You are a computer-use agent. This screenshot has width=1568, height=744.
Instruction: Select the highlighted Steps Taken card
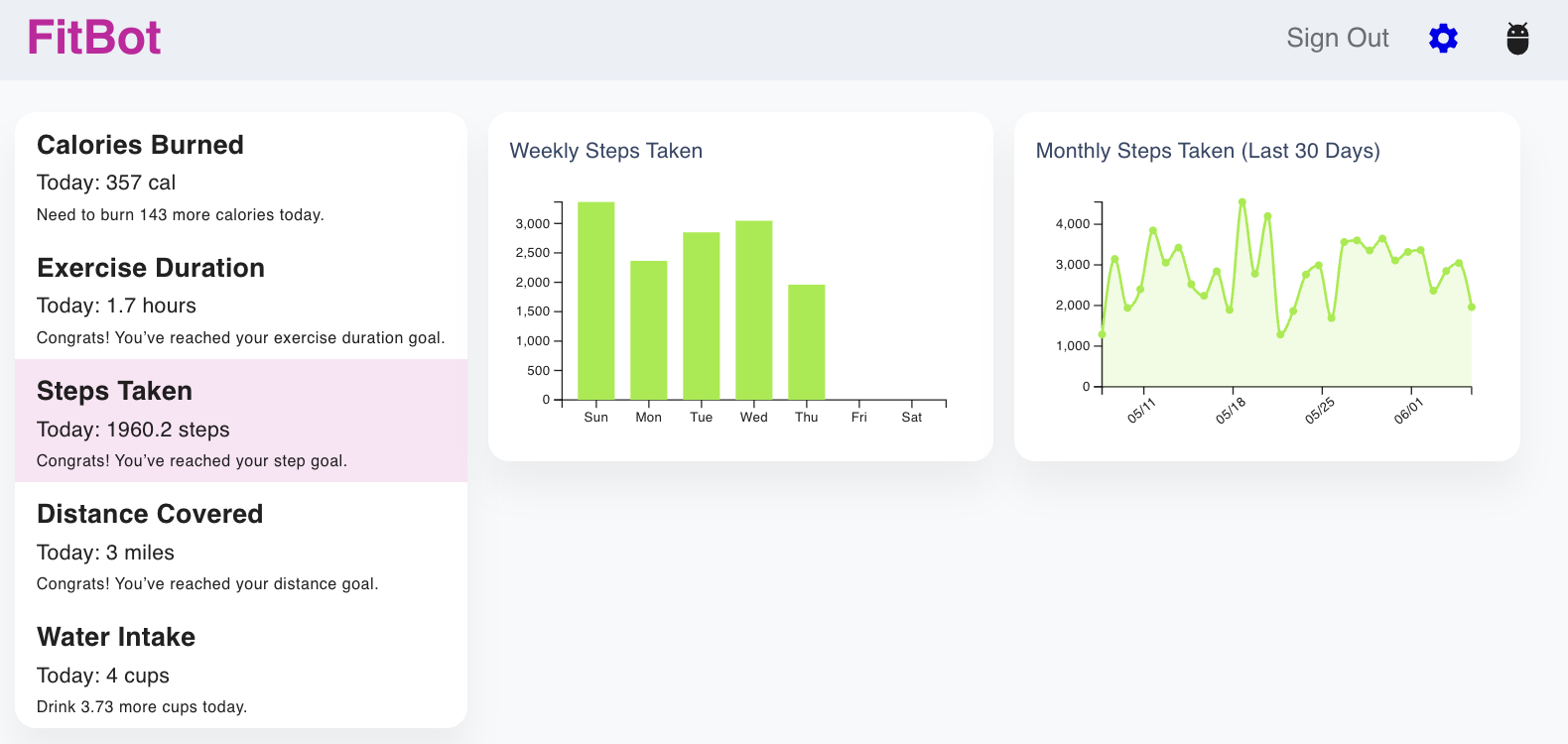(241, 421)
